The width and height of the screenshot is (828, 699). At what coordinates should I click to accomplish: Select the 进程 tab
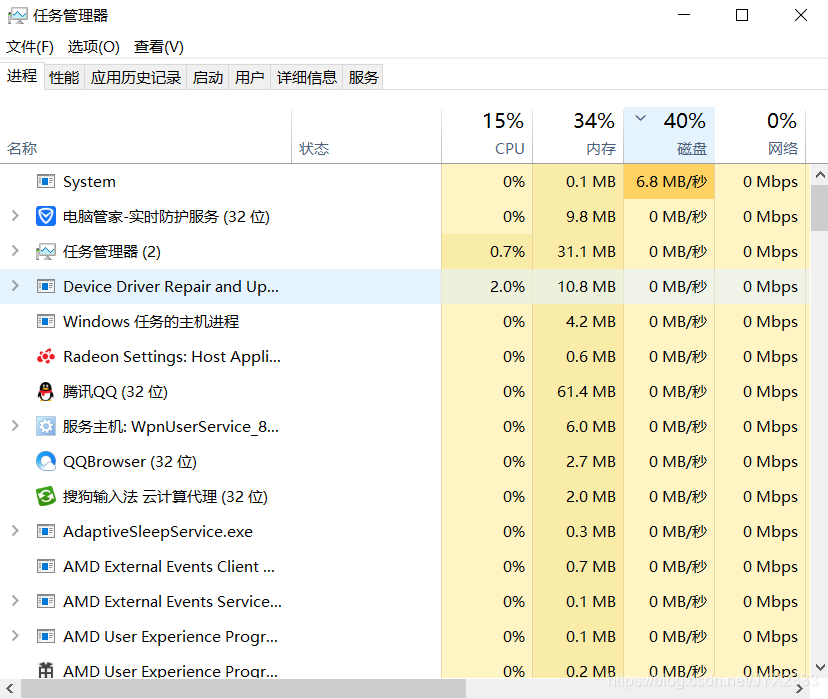tap(22, 76)
